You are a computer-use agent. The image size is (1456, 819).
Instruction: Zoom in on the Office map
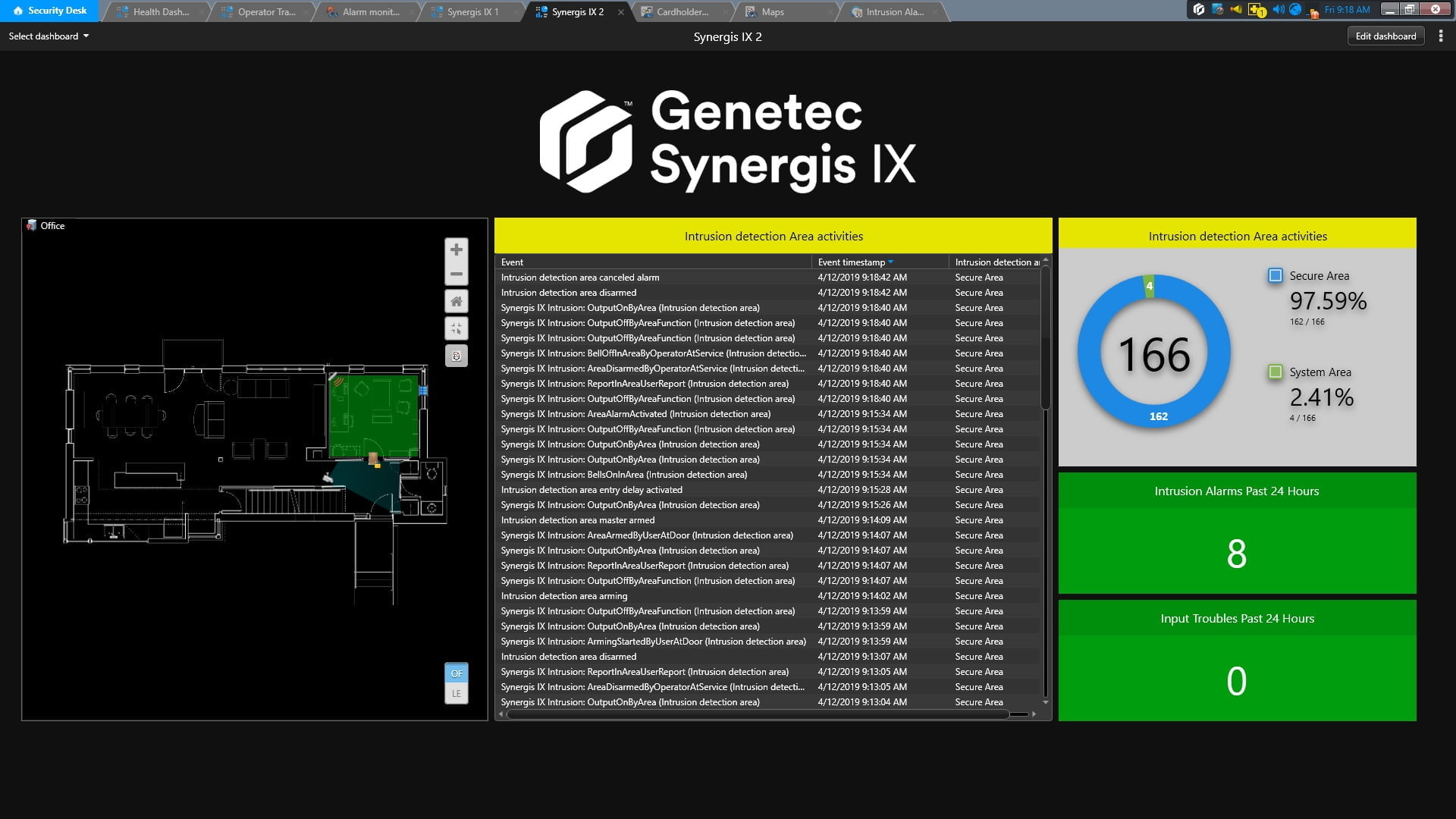point(457,249)
